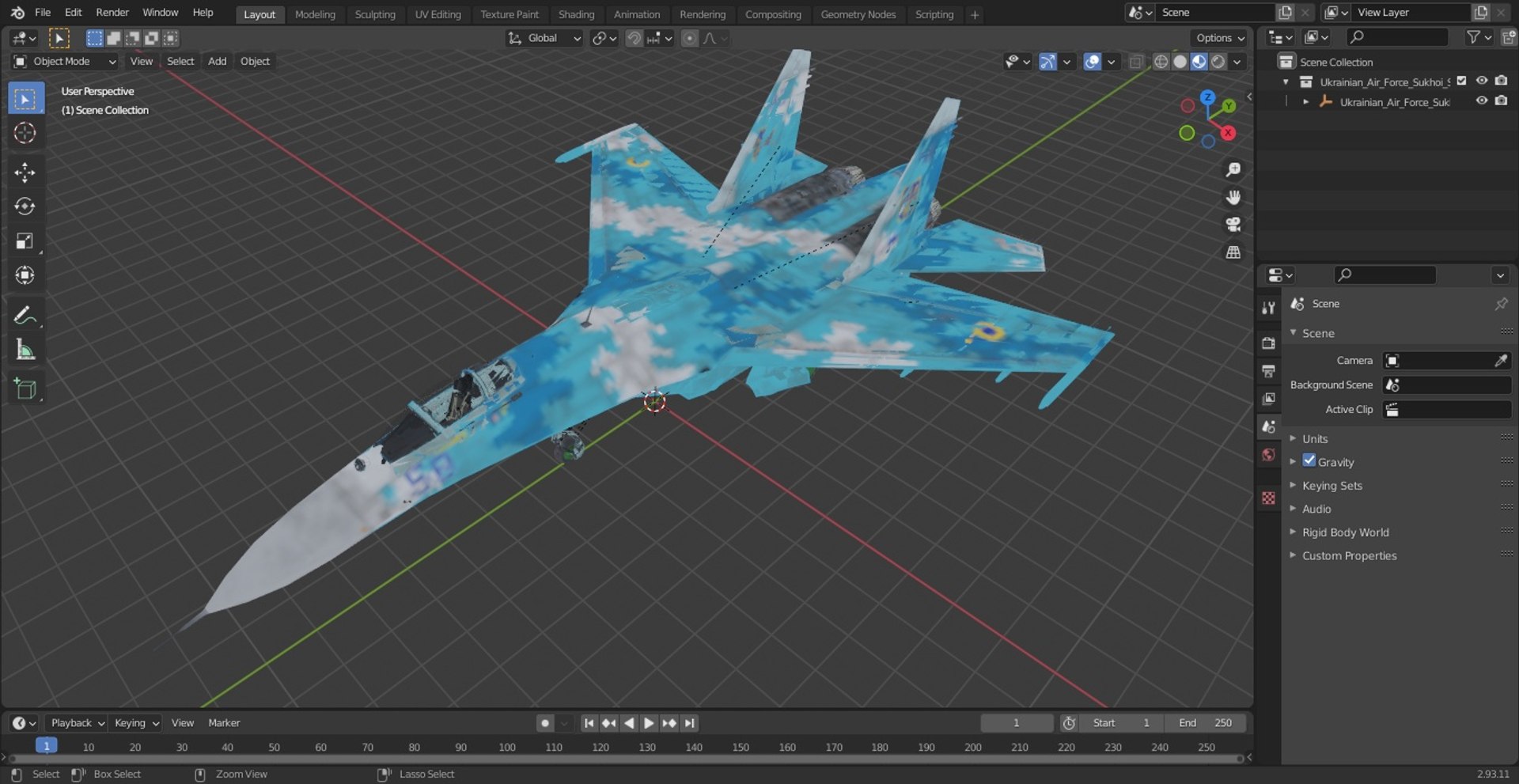Click Play animation button

pos(649,723)
